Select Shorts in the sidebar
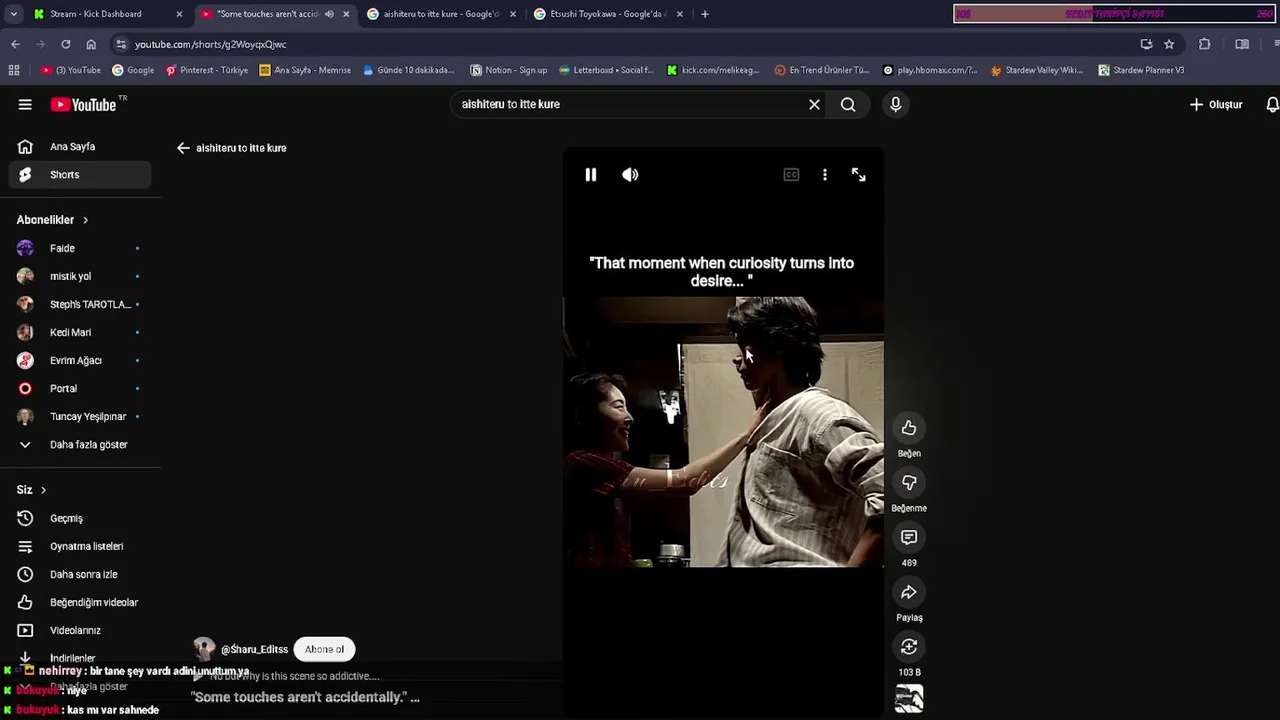 80,174
